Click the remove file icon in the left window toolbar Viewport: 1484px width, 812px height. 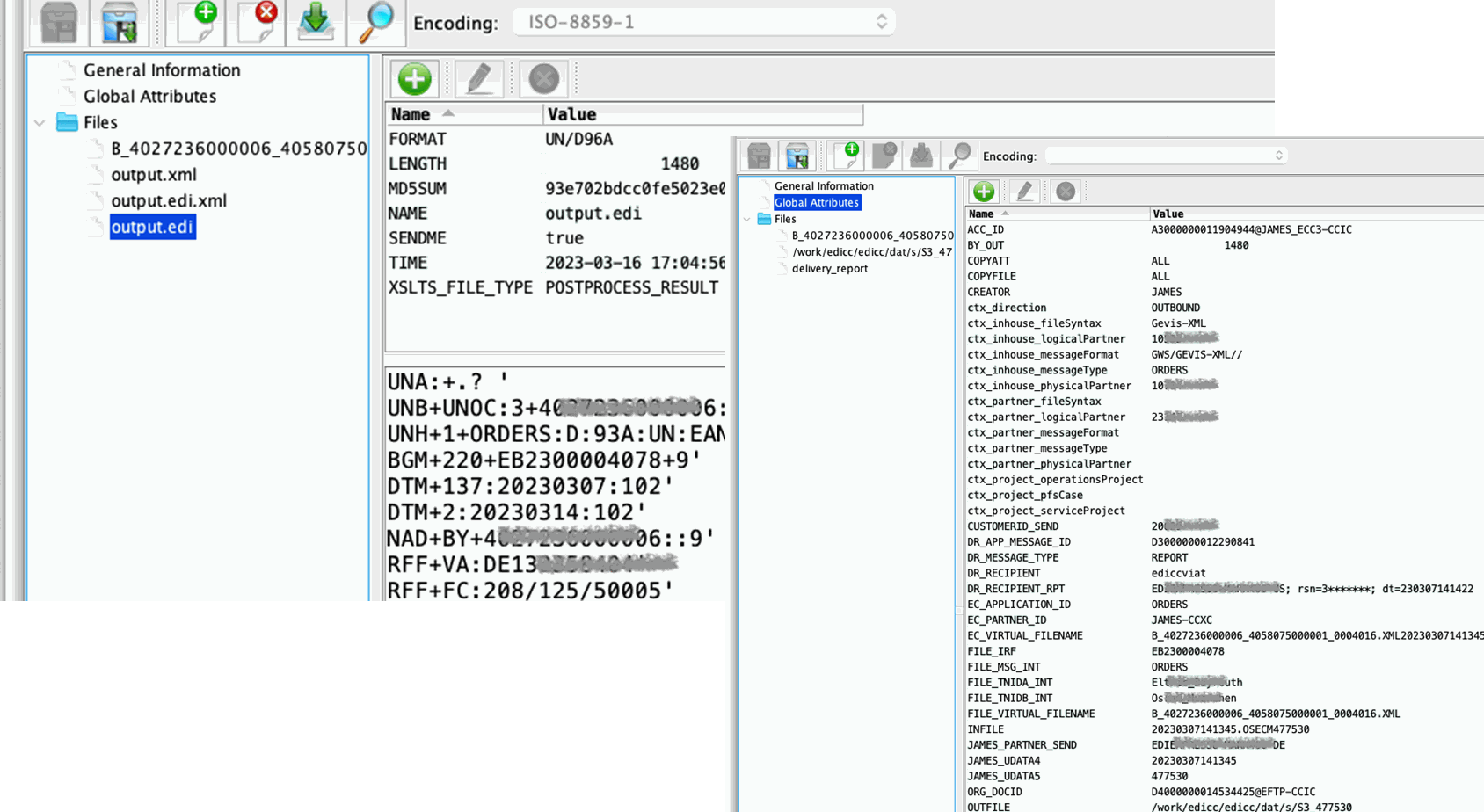coord(257,21)
